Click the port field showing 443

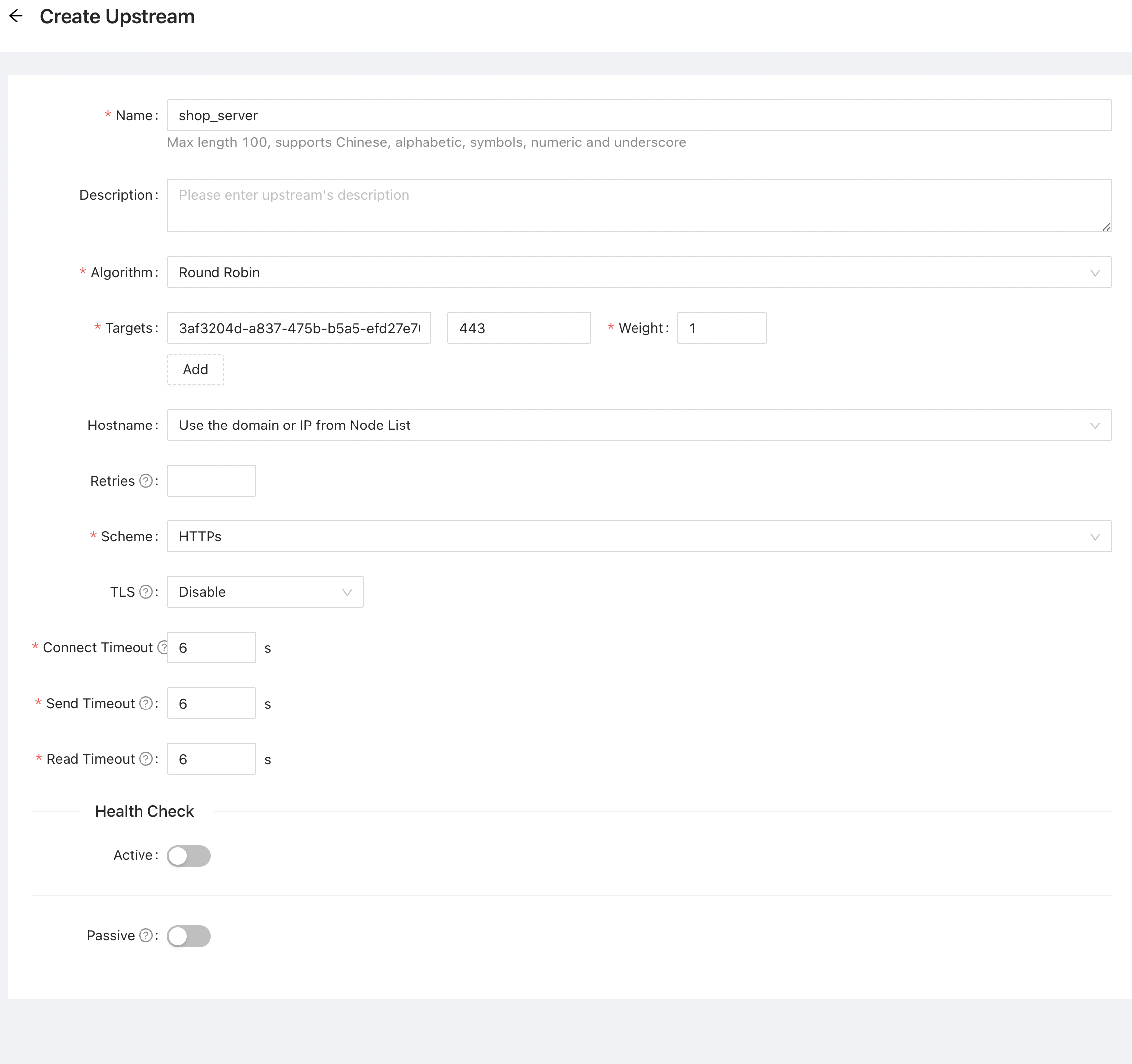(x=519, y=328)
